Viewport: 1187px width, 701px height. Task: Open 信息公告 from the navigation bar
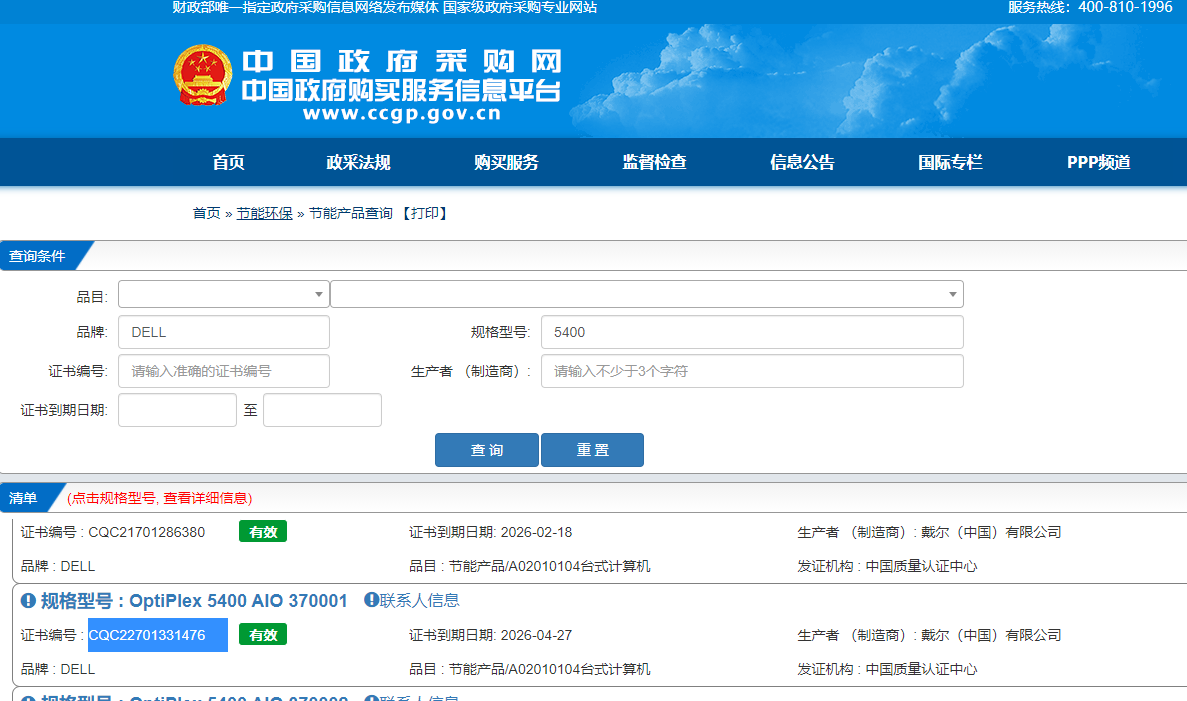pyautogui.click(x=802, y=162)
